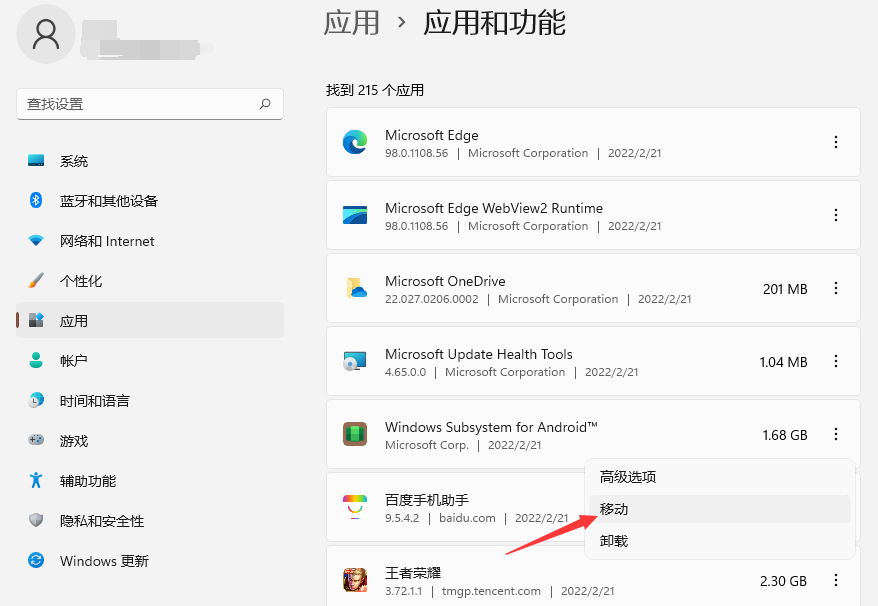The height and width of the screenshot is (606, 878).
Task: Click the 系统 monitor icon in sidebar
Action: [x=36, y=161]
